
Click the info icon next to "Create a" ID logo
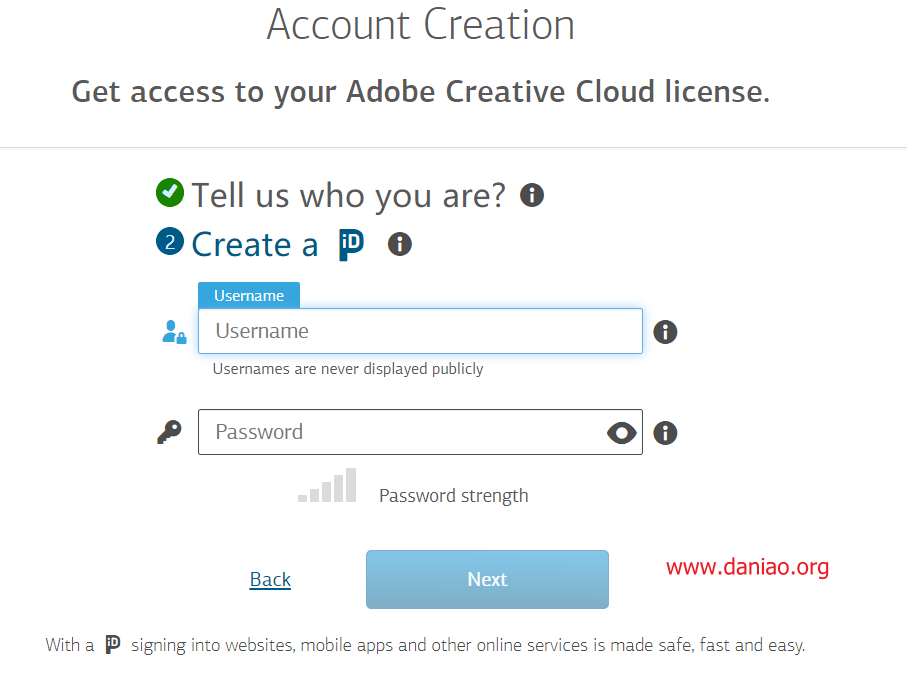pos(400,244)
